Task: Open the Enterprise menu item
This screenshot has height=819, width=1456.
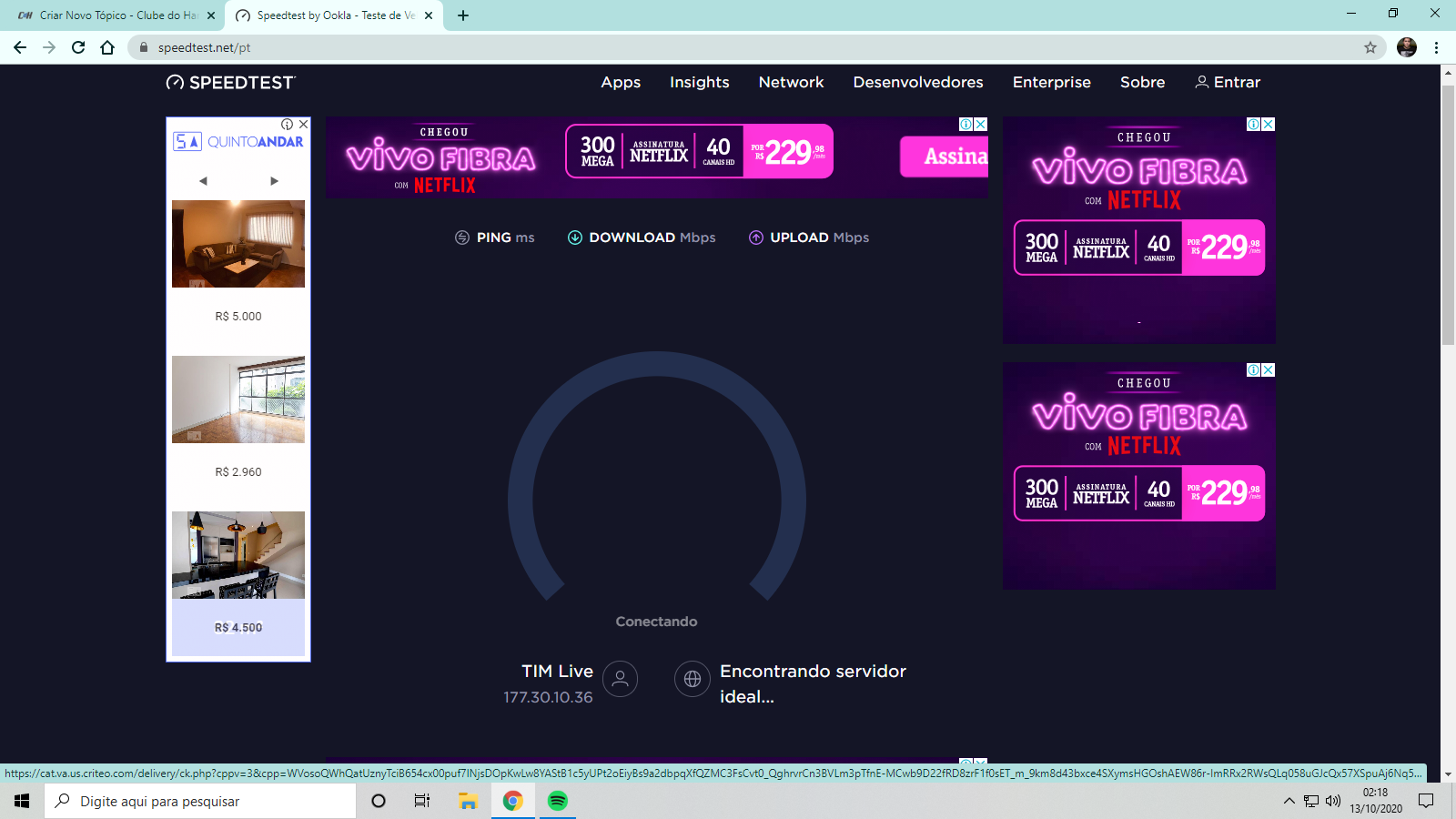Action: point(1052,83)
